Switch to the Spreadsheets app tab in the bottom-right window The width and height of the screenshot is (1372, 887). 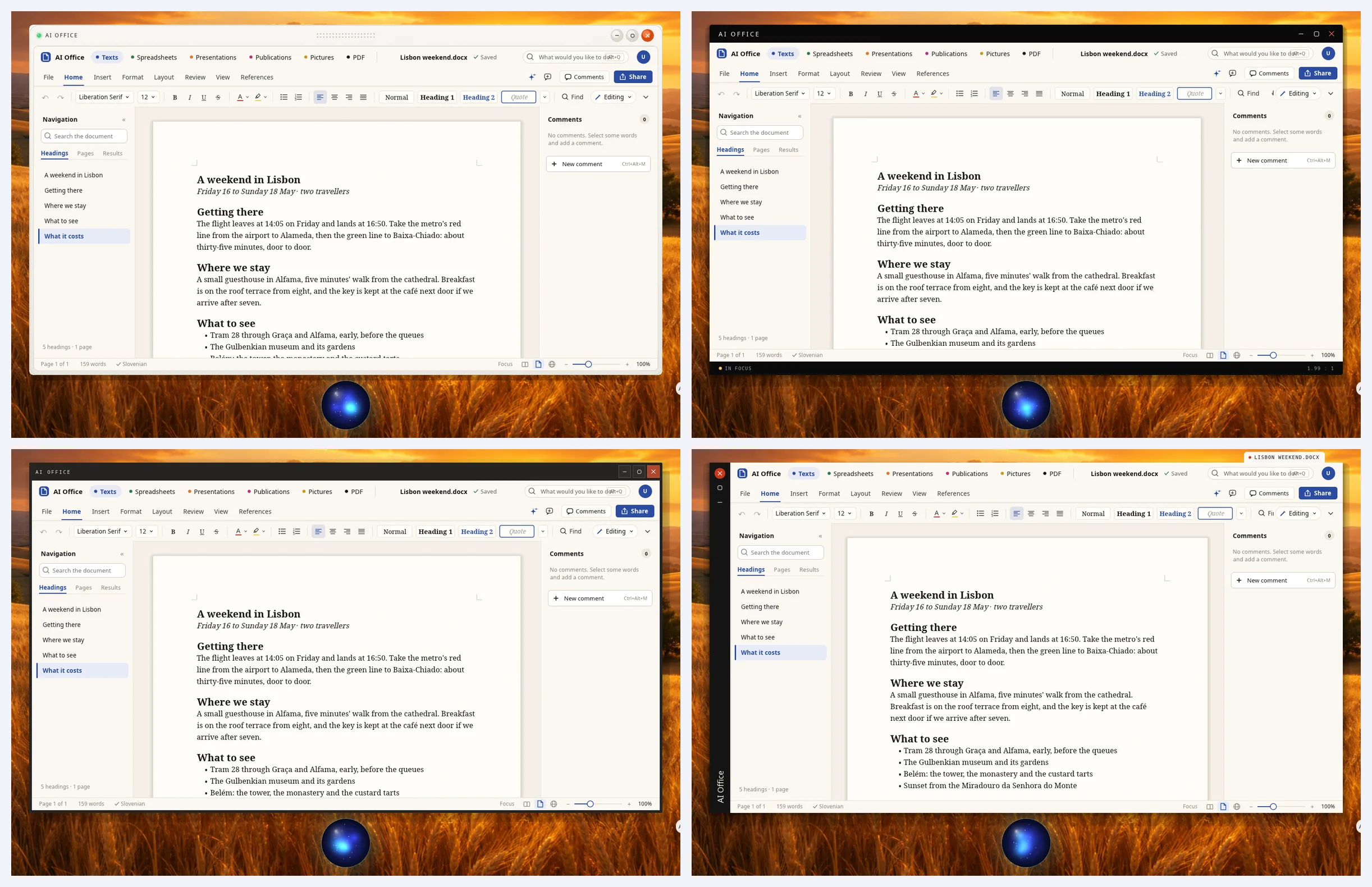[x=850, y=474]
